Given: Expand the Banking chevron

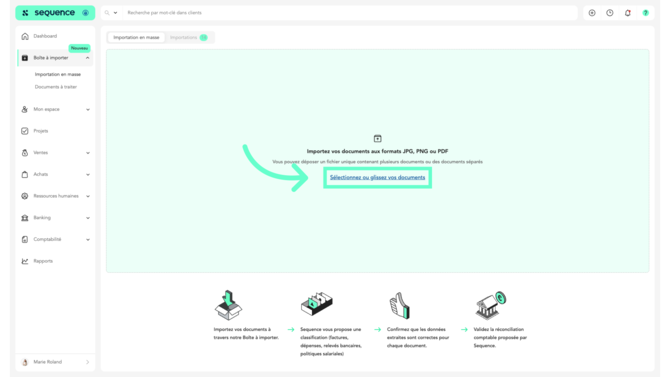Looking at the screenshot, I should tap(88, 218).
